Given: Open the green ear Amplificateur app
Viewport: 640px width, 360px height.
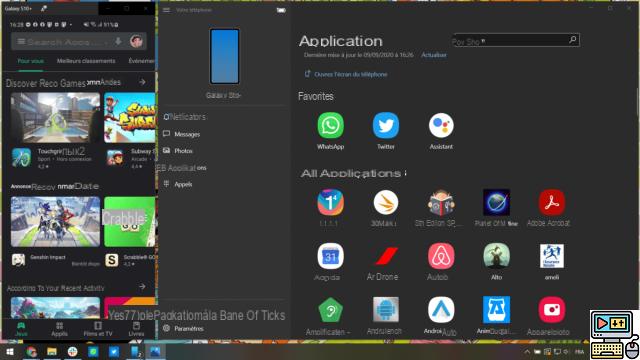Looking at the screenshot, I should (330, 310).
